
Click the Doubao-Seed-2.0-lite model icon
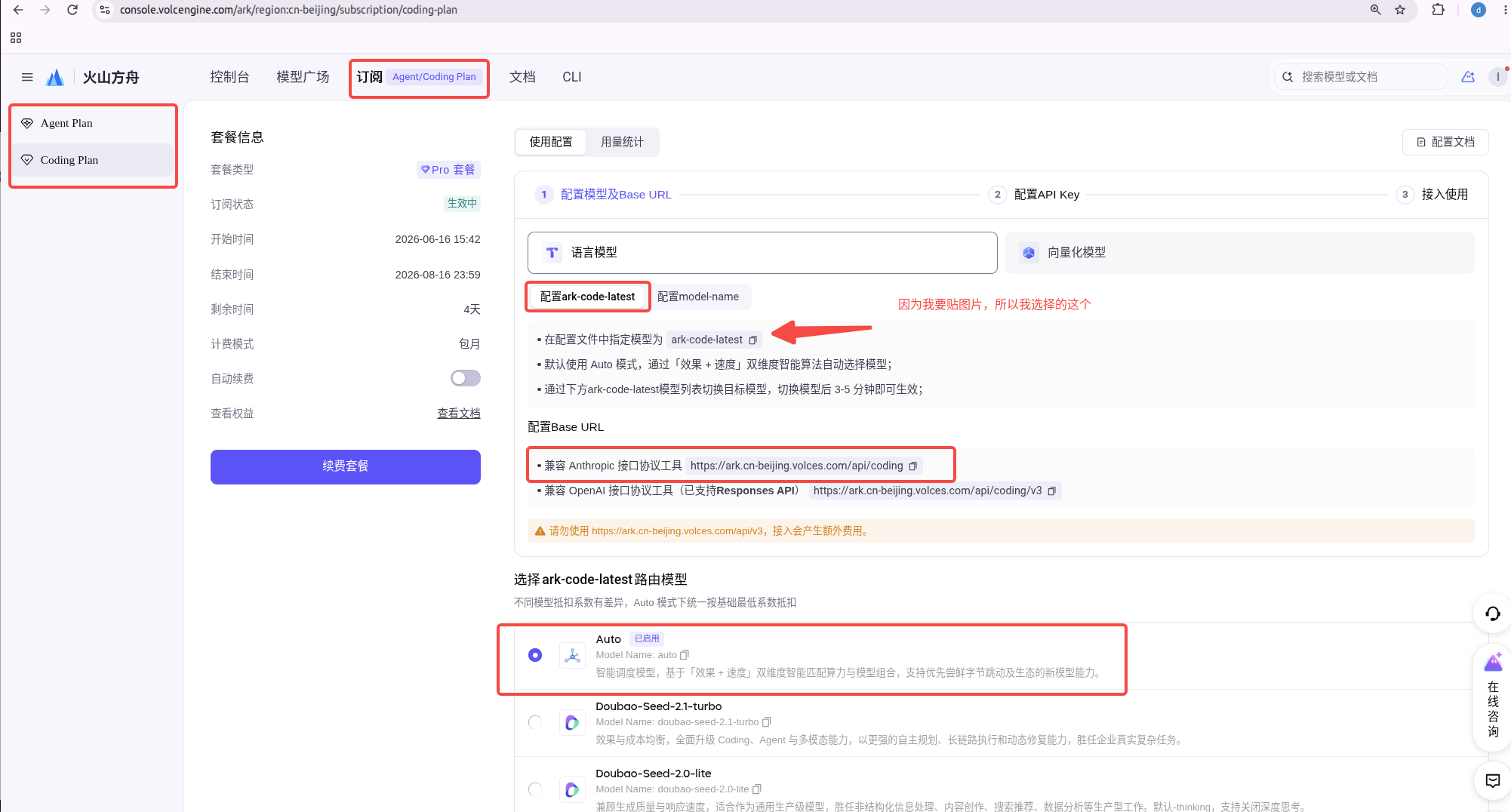coord(572,789)
